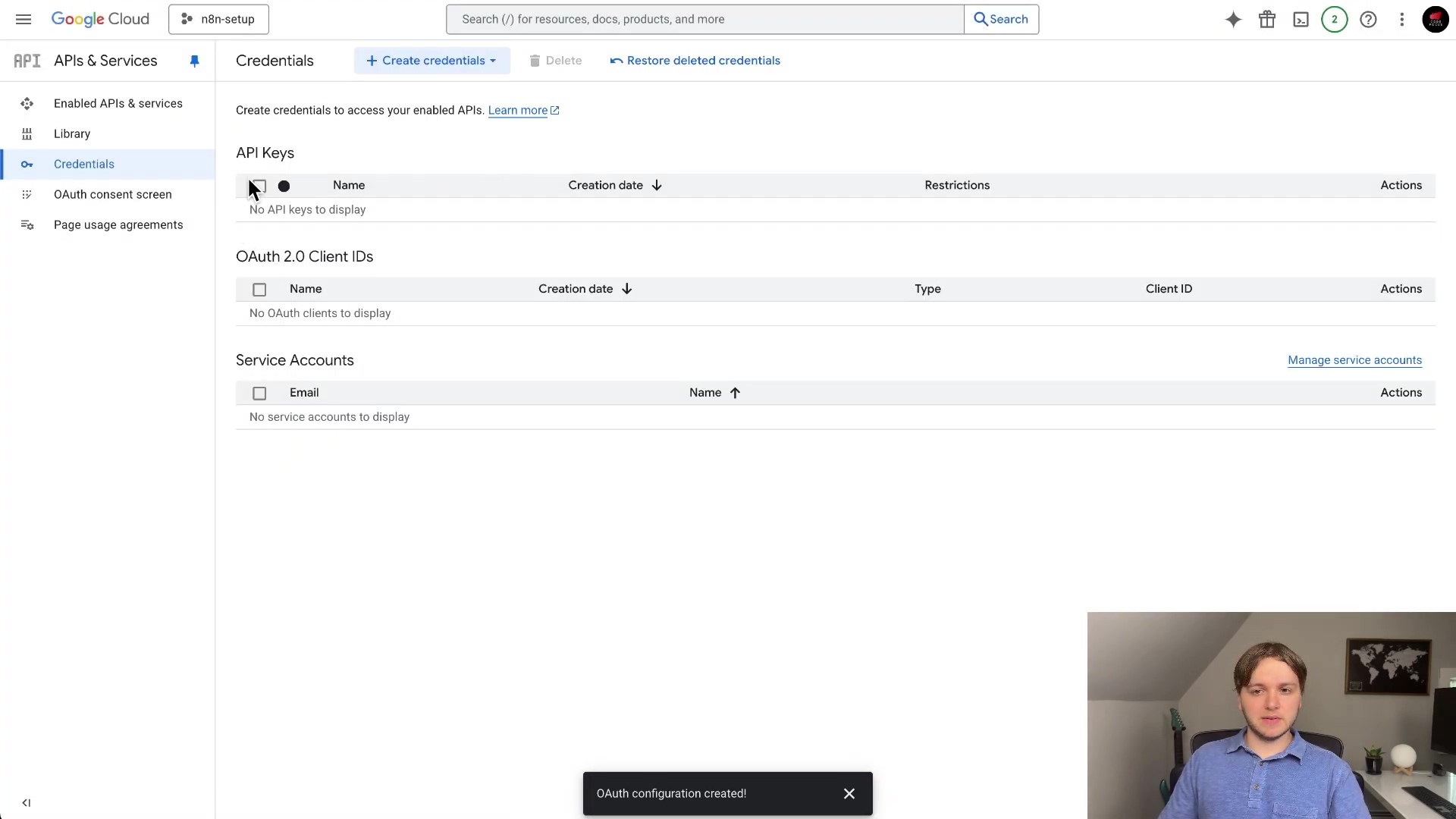
Task: Click the API icon beside APIs & Services
Action: click(27, 61)
